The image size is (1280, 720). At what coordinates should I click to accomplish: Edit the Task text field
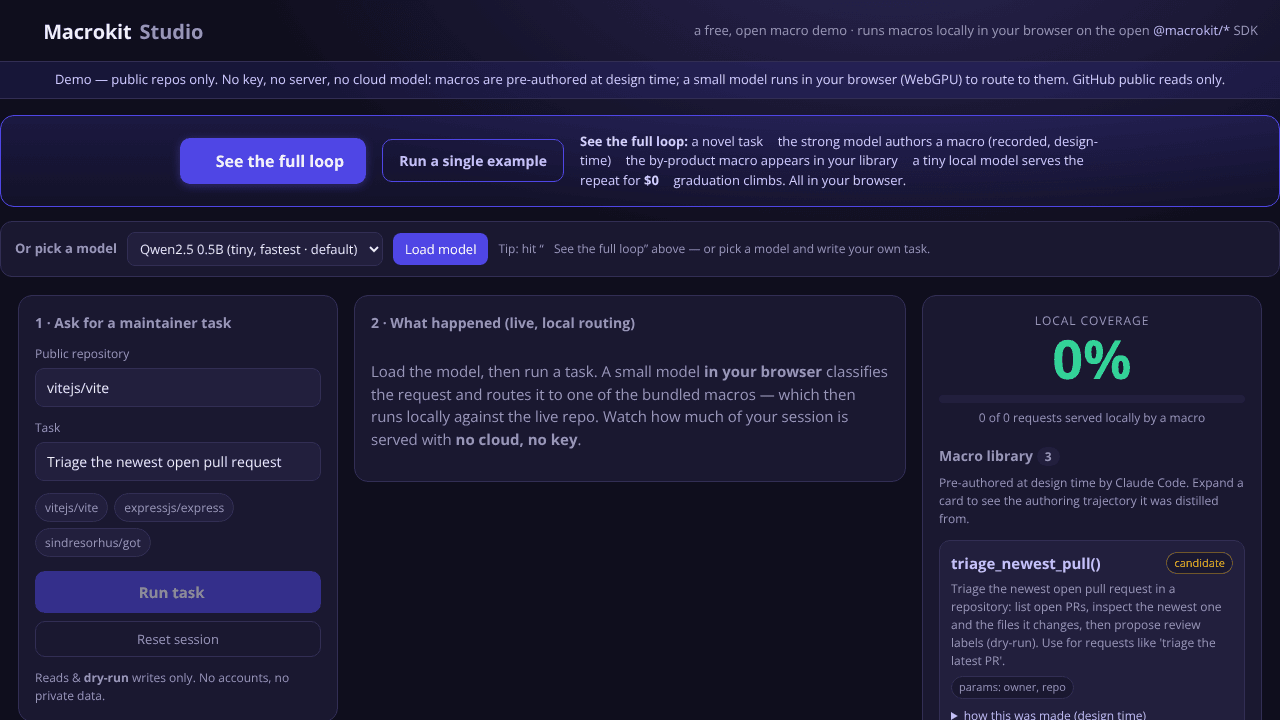pyautogui.click(x=178, y=462)
